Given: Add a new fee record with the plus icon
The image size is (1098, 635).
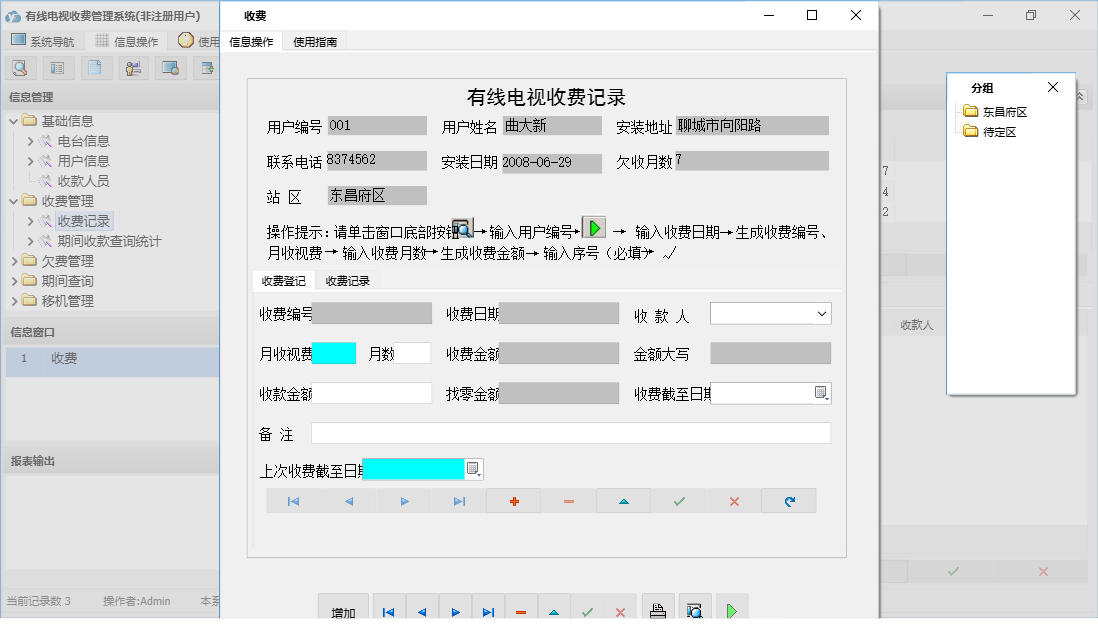Looking at the screenshot, I should [x=513, y=500].
